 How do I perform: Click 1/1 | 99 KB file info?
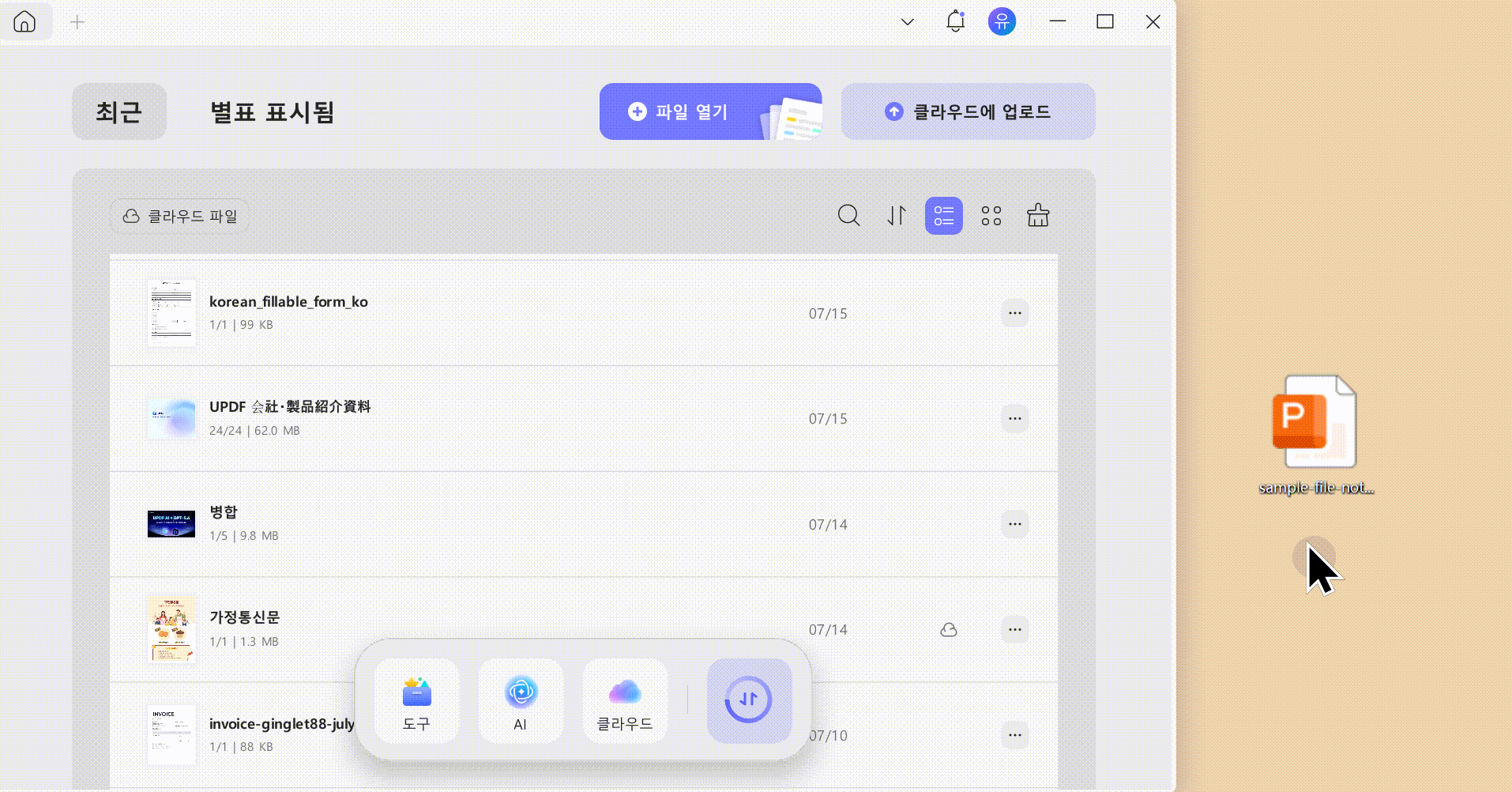click(241, 325)
